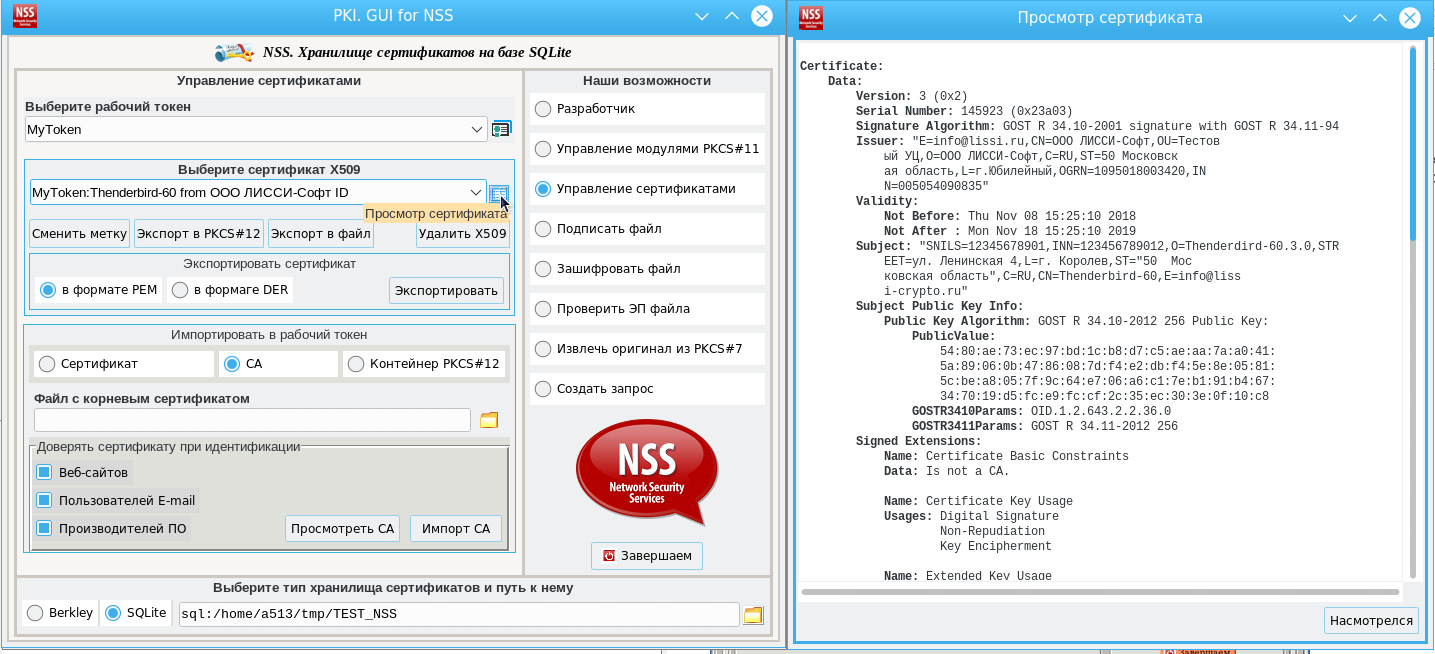This screenshot has height=654, width=1435.
Task: Click the large NSS Network Security Services logo
Action: pyautogui.click(x=646, y=472)
